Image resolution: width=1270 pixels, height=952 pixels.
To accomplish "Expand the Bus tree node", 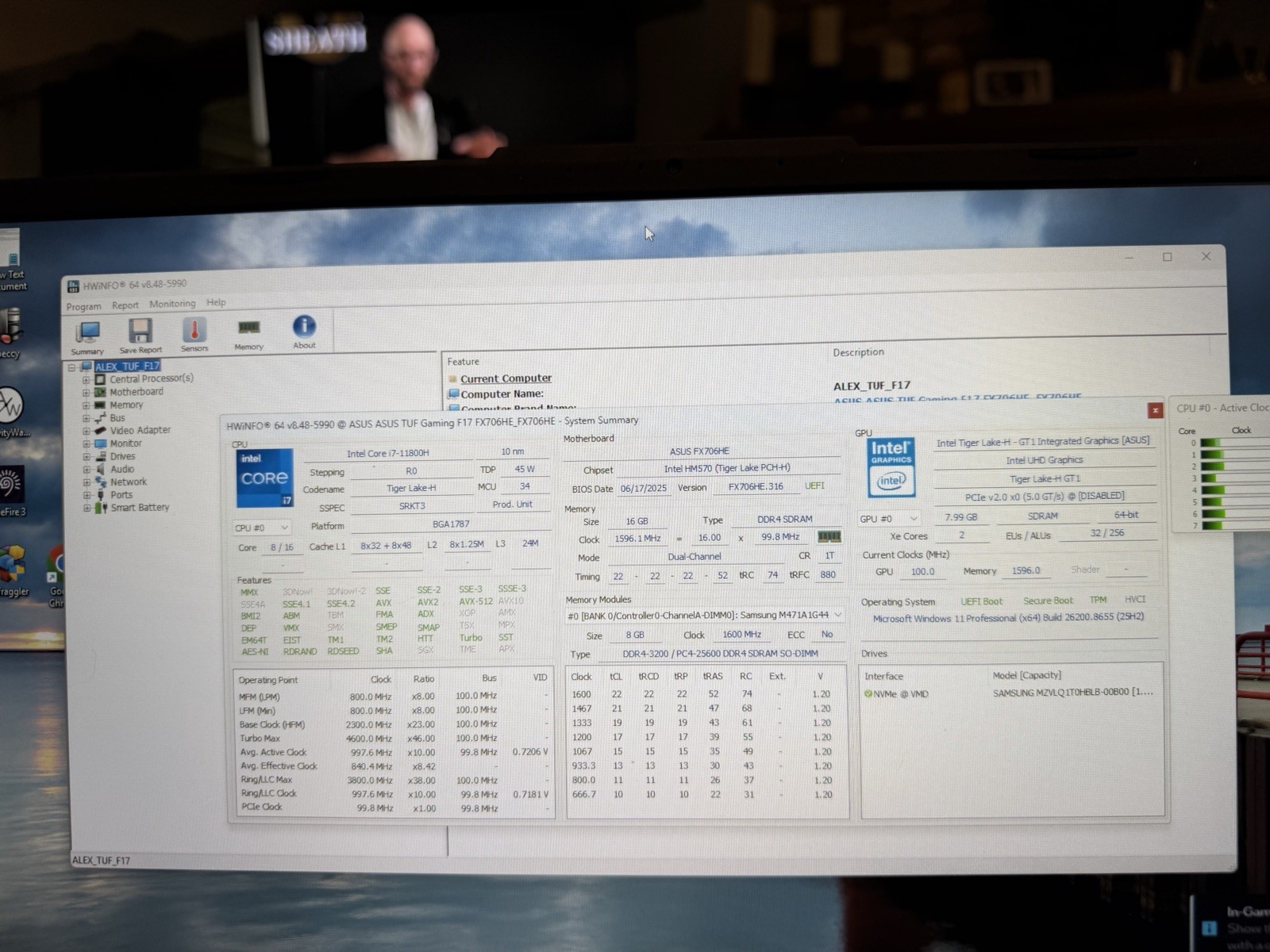I will 86,418.
